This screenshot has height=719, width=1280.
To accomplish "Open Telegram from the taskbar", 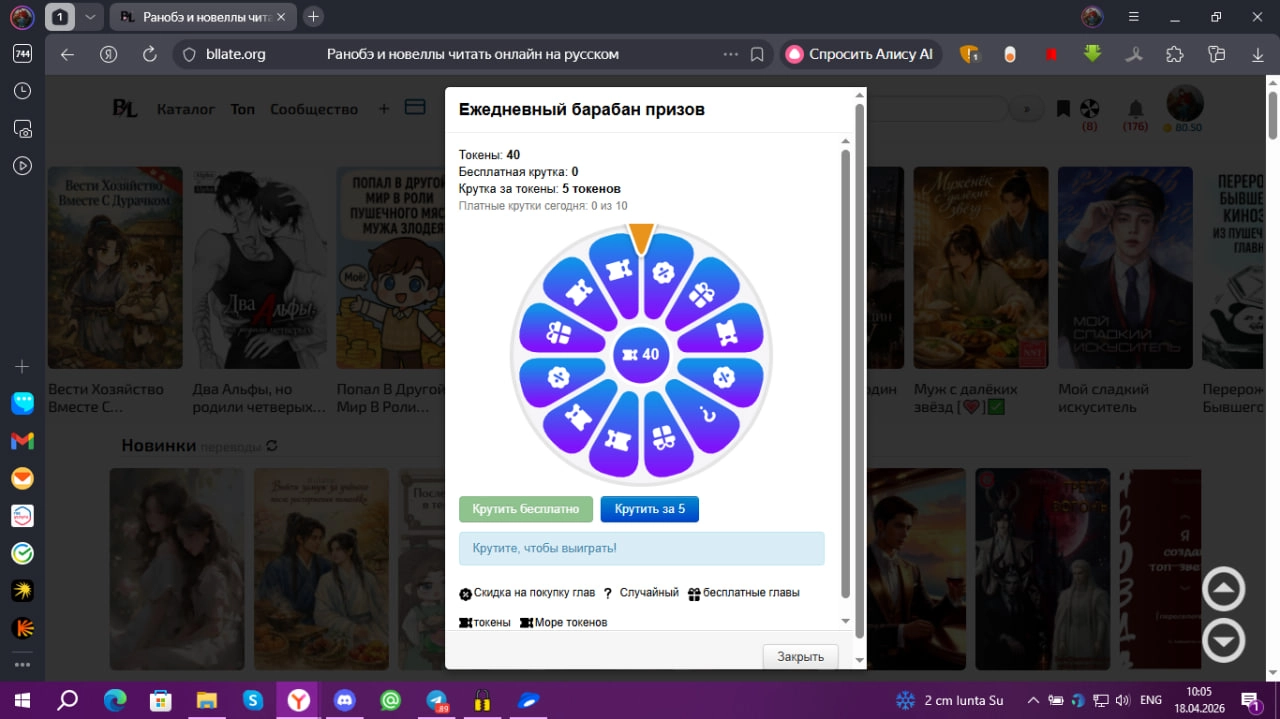I will [437, 700].
